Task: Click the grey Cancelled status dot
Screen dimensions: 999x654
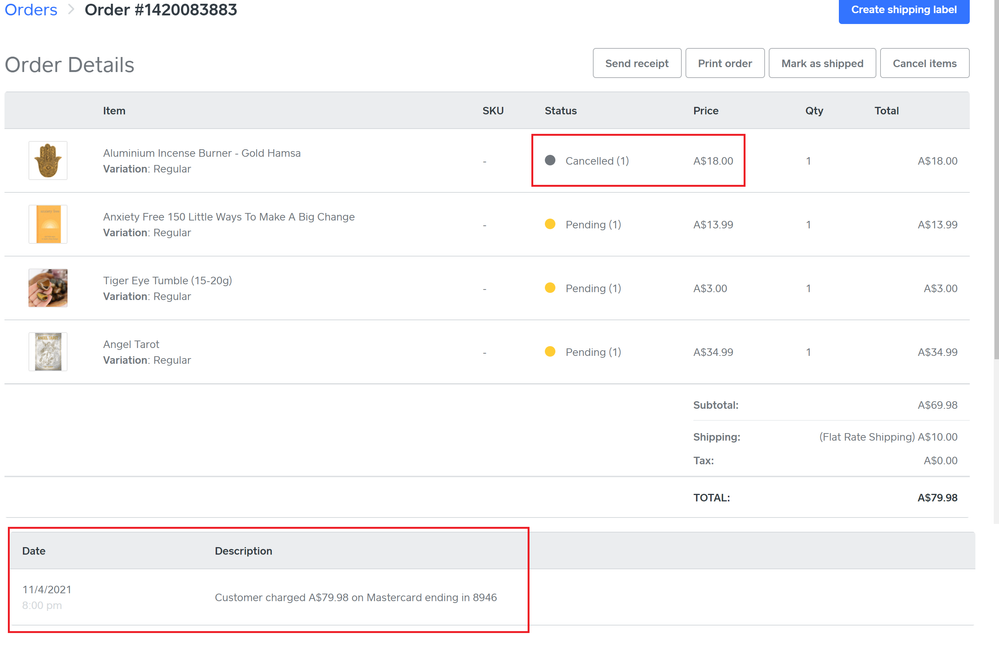Action: (550, 160)
